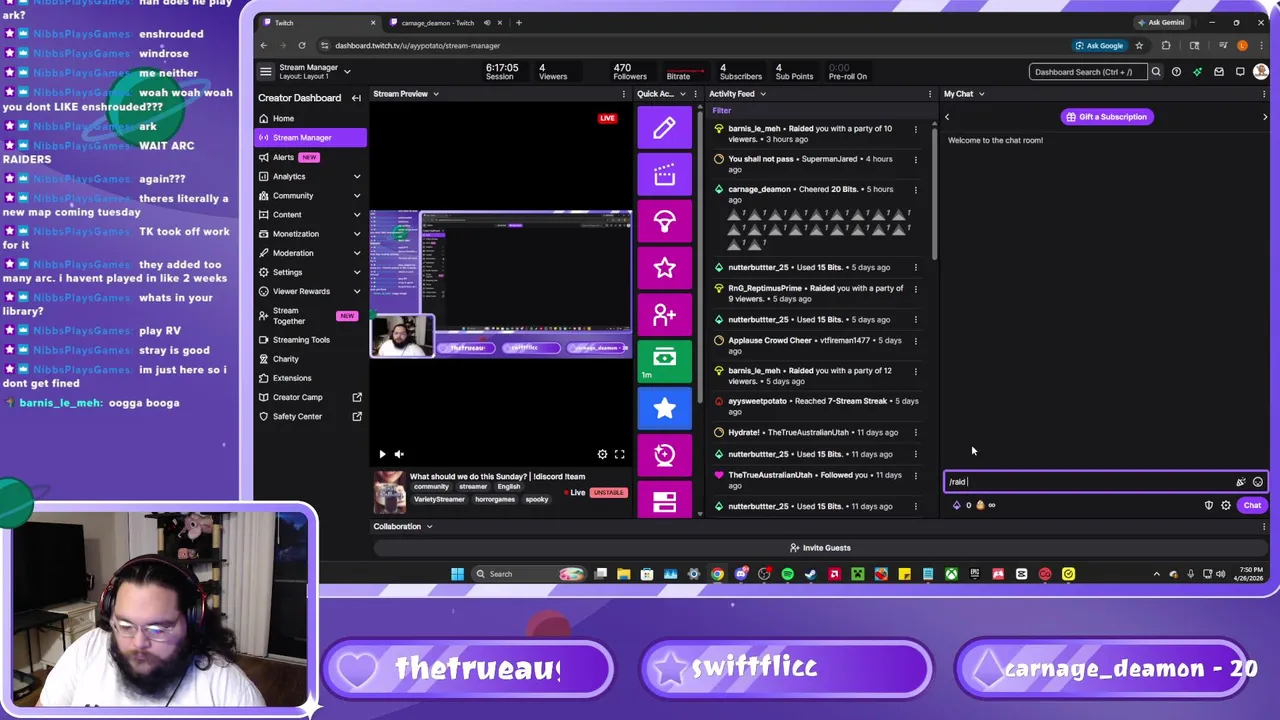Open chat settings gear below chat input

tap(1226, 505)
